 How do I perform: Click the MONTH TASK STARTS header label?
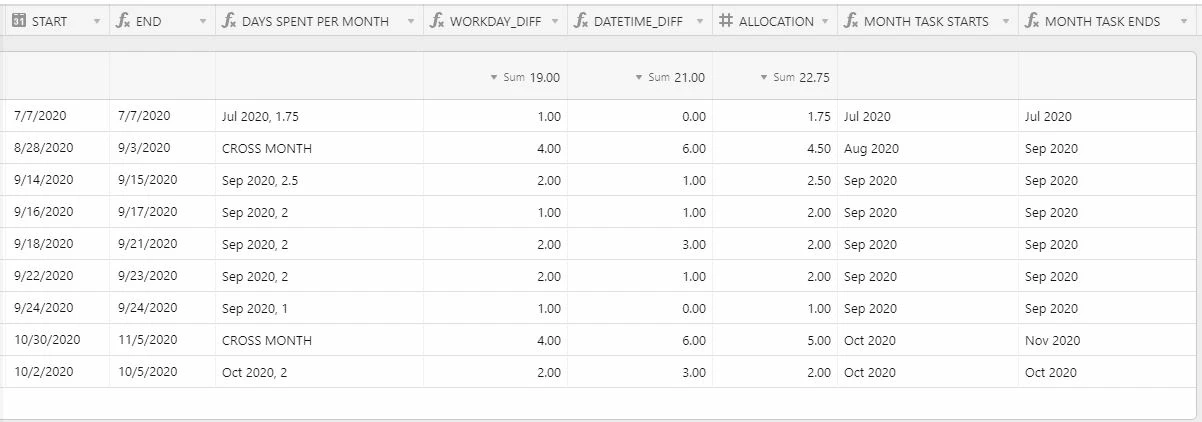coord(926,22)
